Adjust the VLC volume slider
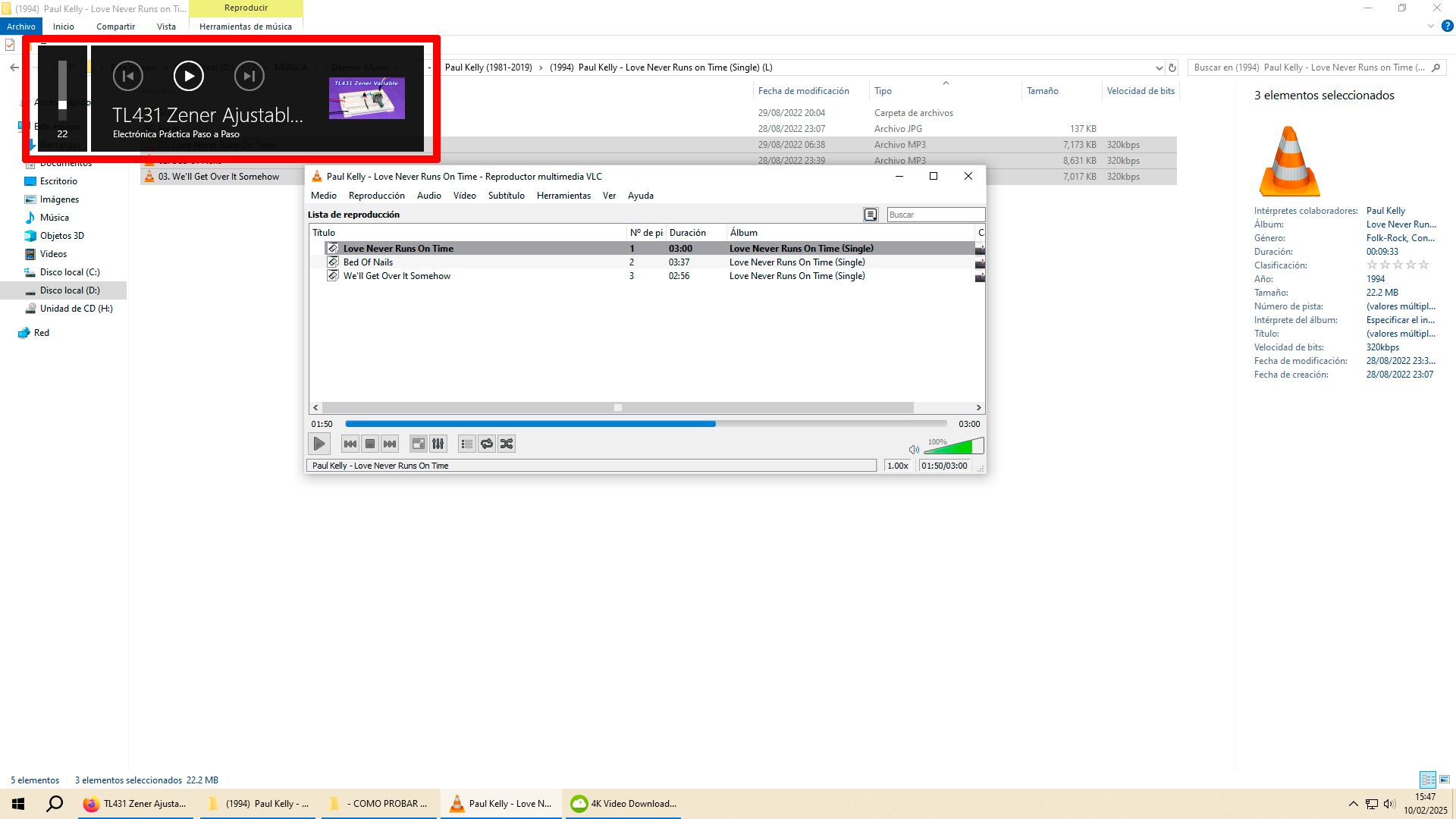 (953, 447)
